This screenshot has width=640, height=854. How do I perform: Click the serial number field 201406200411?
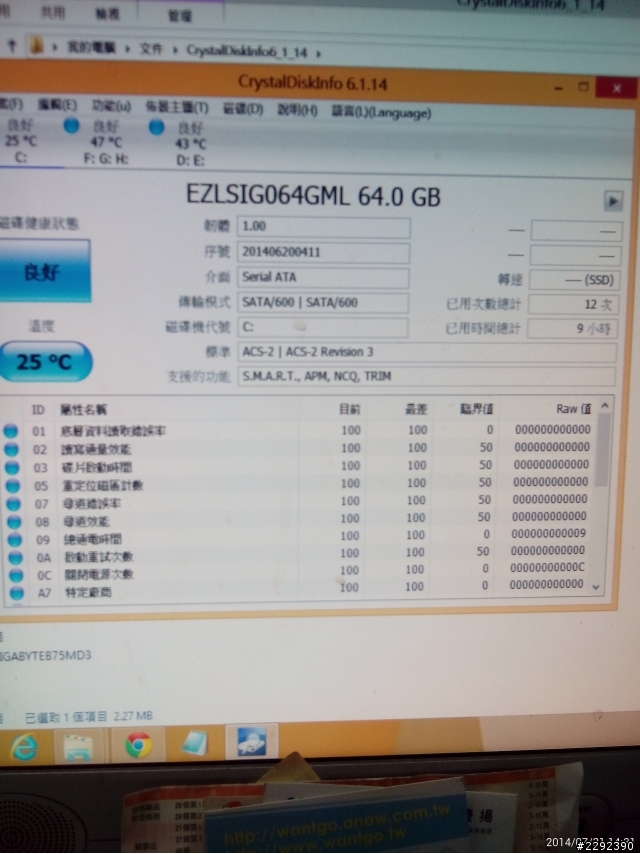point(323,253)
